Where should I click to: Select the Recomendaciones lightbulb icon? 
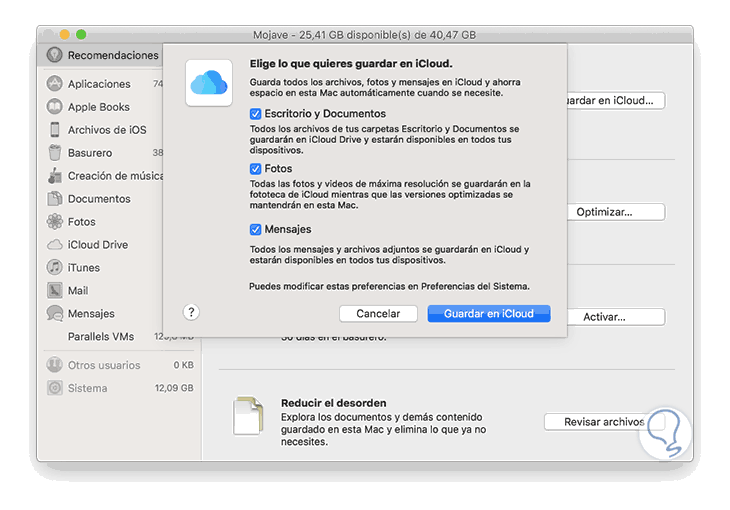(54, 55)
